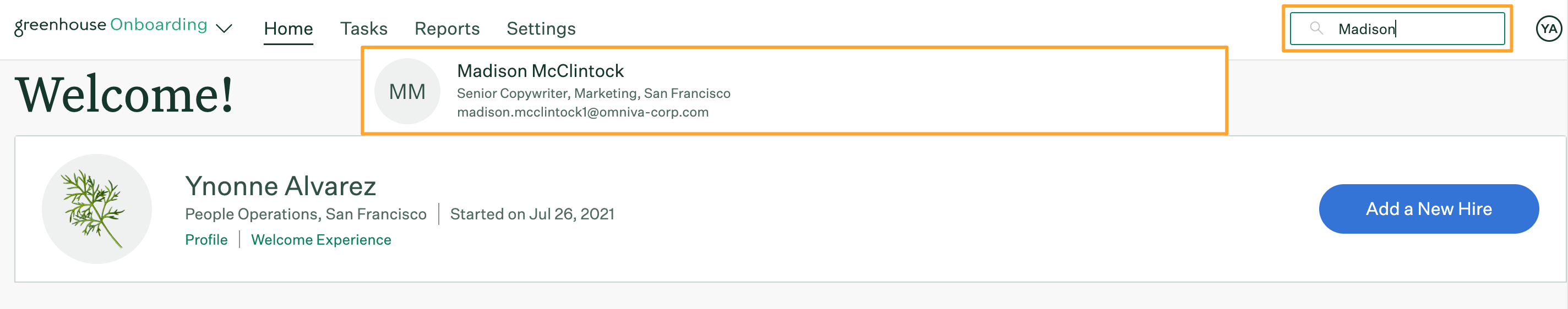Click the Ynonne Alvarez name heading
This screenshot has width=1568, height=309.
coord(281,185)
